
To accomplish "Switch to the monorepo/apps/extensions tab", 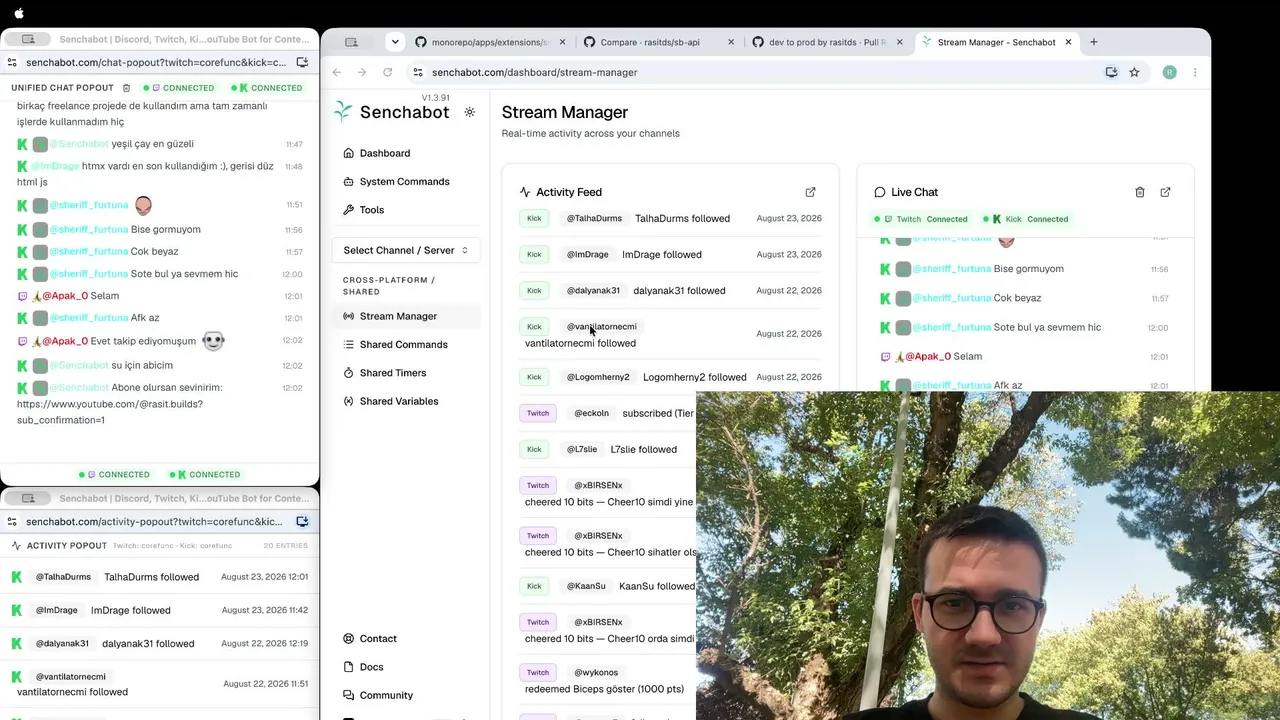I will (x=490, y=42).
